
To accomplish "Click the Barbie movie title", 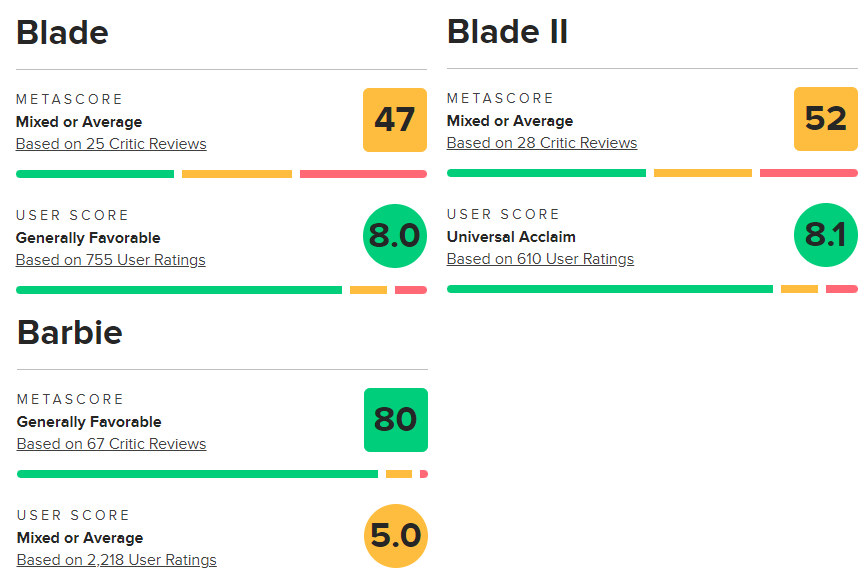I will coord(70,333).
